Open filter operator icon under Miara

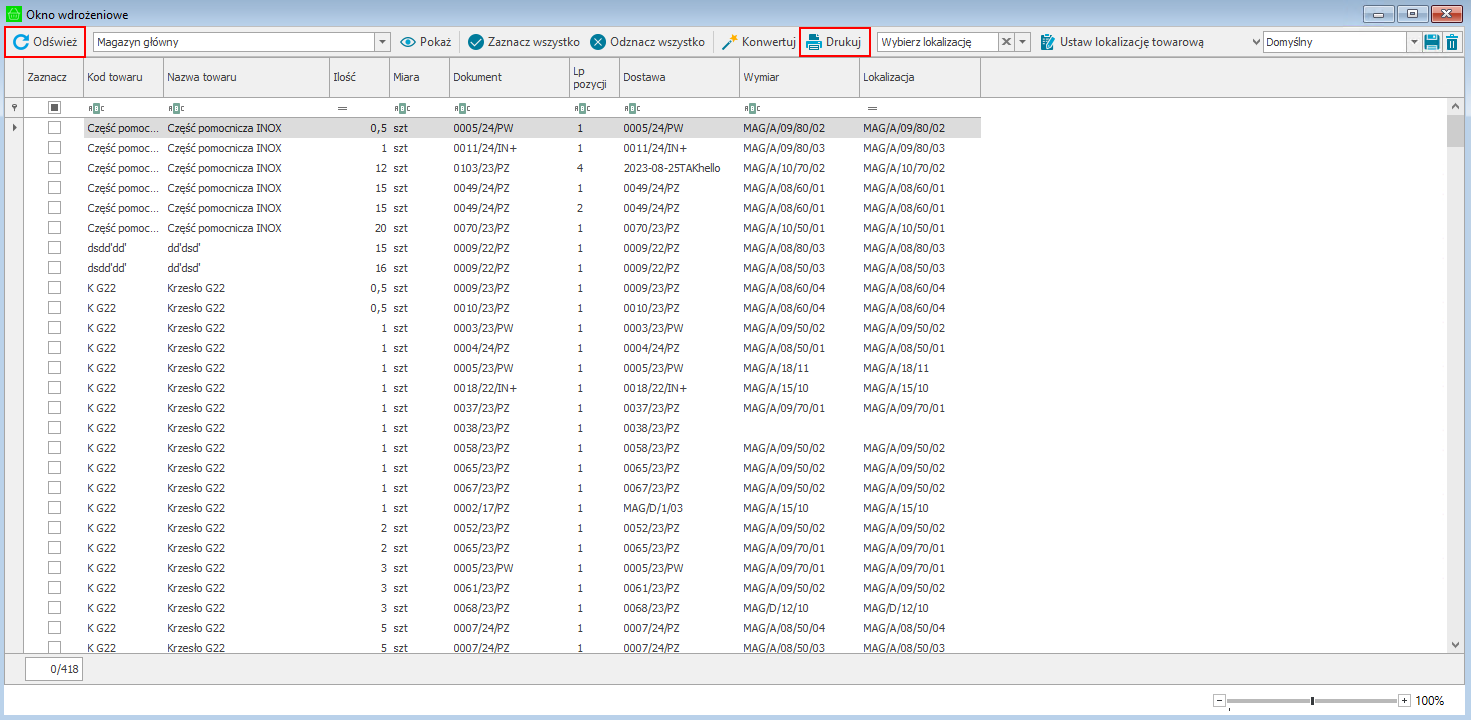tap(402, 107)
